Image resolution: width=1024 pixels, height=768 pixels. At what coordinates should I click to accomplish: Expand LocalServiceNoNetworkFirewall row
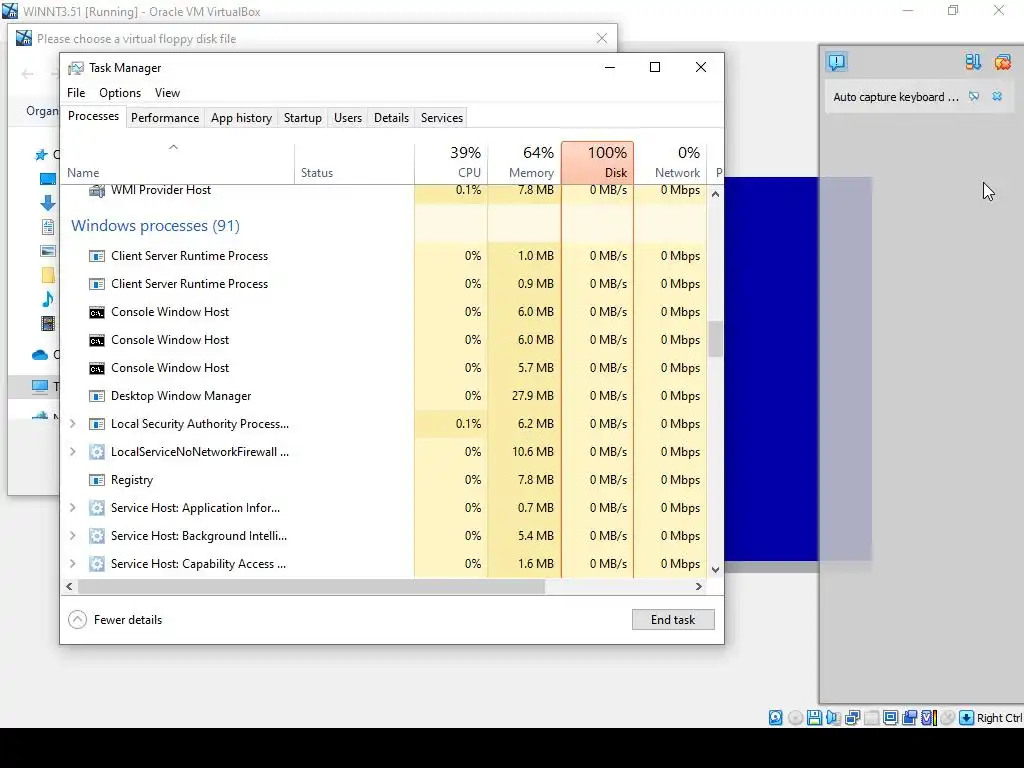pyautogui.click(x=72, y=452)
